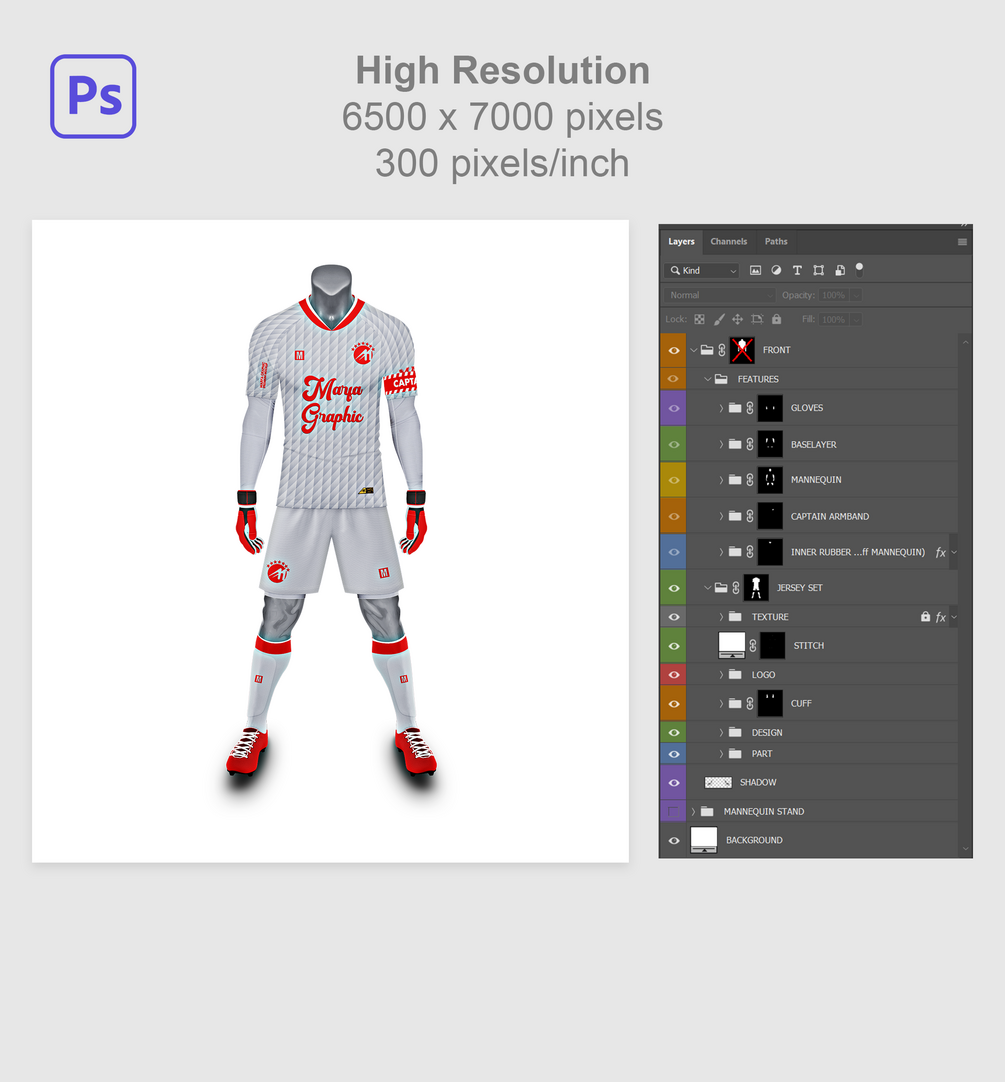Hide the BACKGROUND layer
1005x1082 pixels.
point(674,840)
